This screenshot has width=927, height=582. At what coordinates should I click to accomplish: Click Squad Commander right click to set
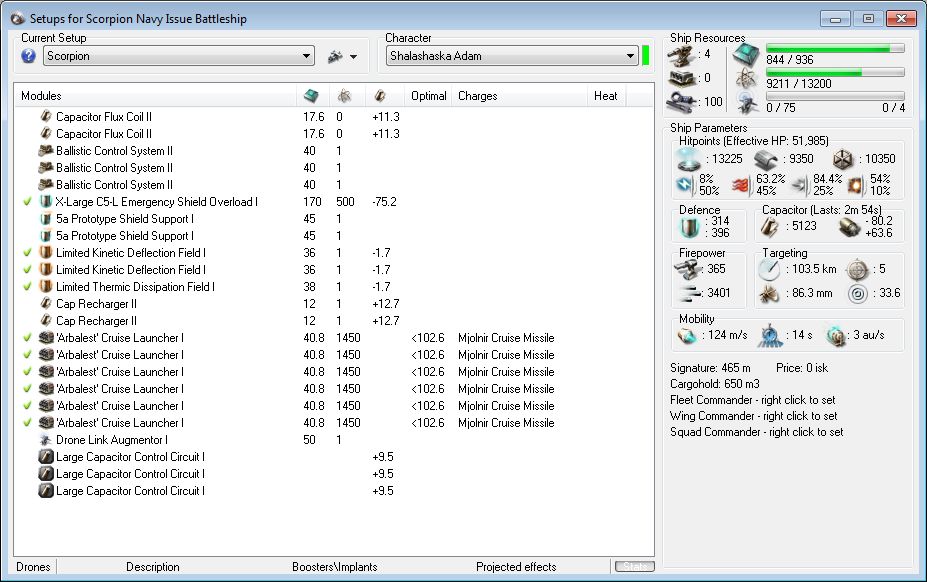757,432
